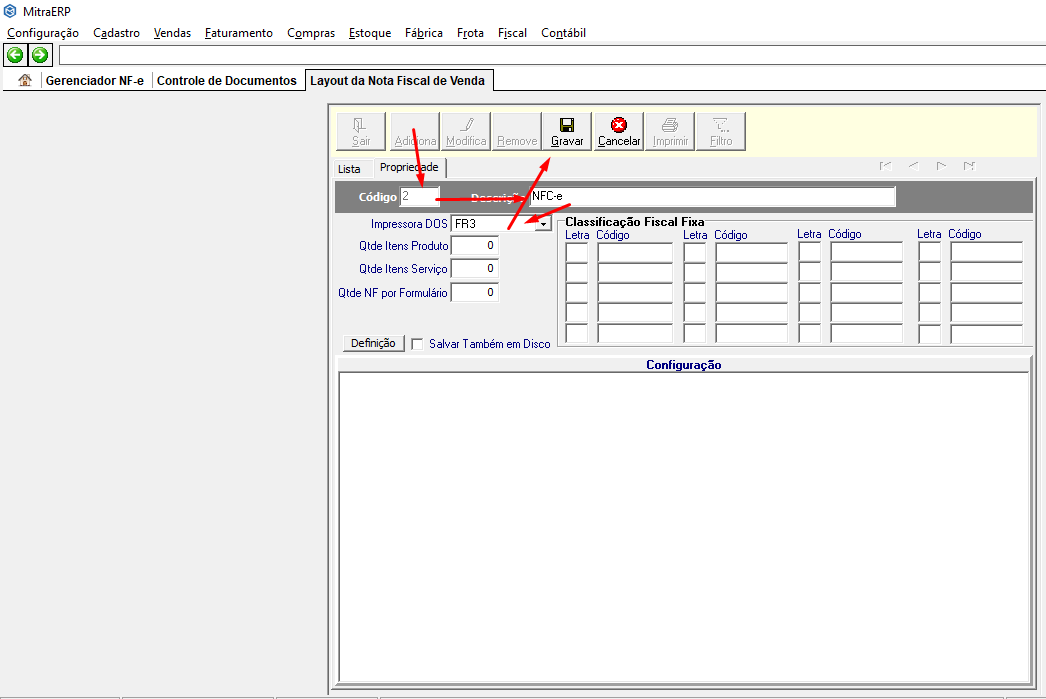The width and height of the screenshot is (1046, 699).
Task: Open the Estoque menu
Action: pos(370,33)
